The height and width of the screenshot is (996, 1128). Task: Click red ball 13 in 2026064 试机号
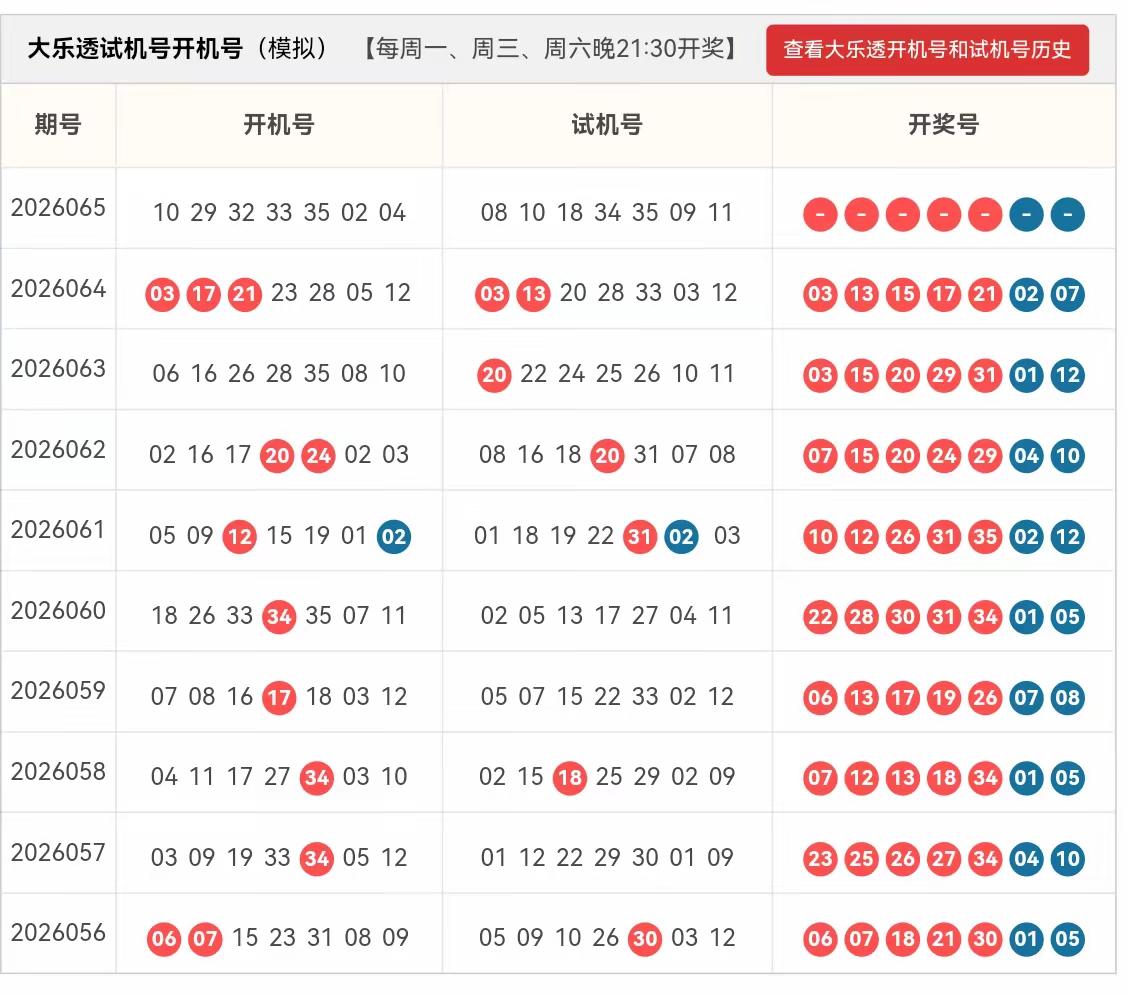pos(534,294)
